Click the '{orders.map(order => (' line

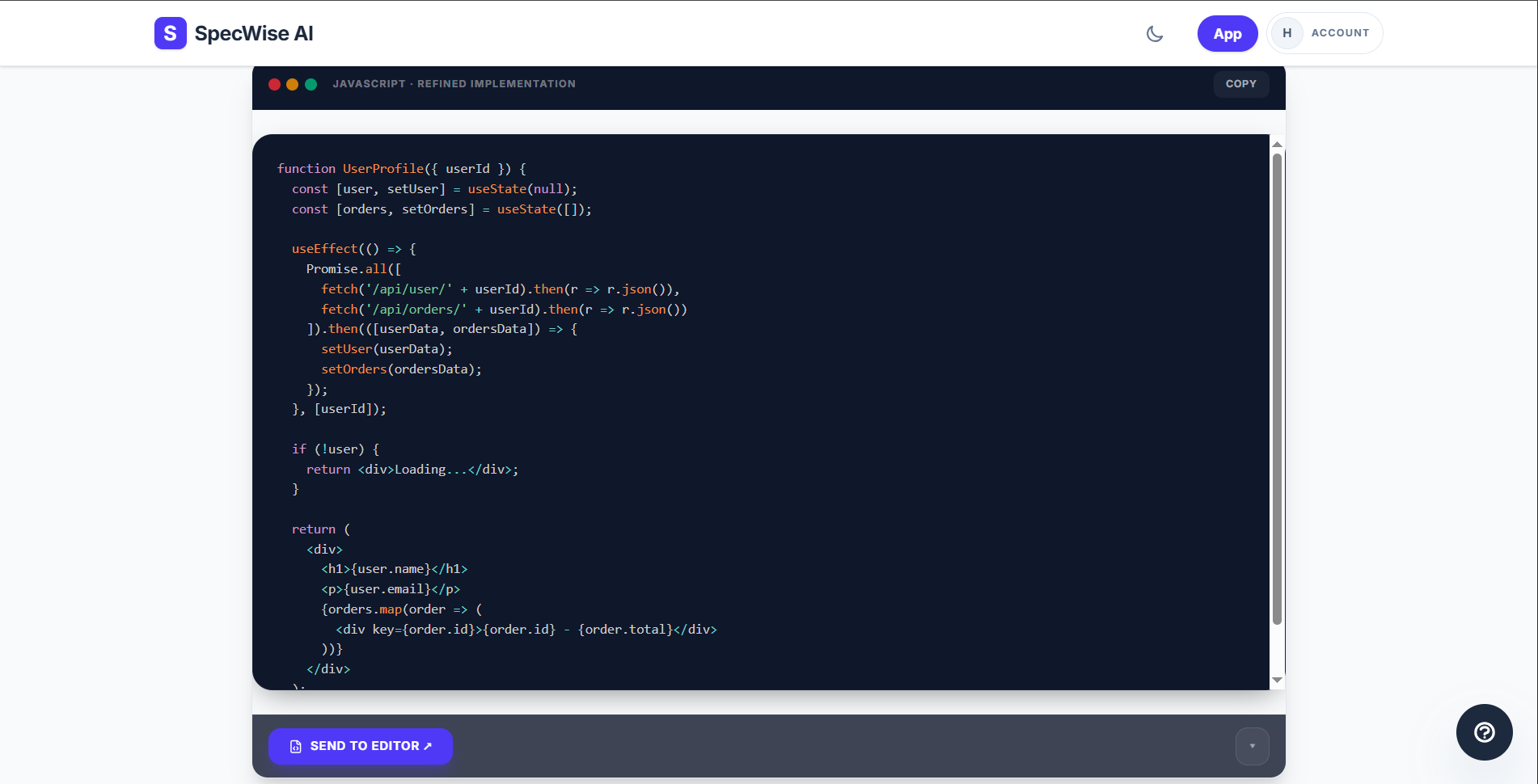(401, 609)
